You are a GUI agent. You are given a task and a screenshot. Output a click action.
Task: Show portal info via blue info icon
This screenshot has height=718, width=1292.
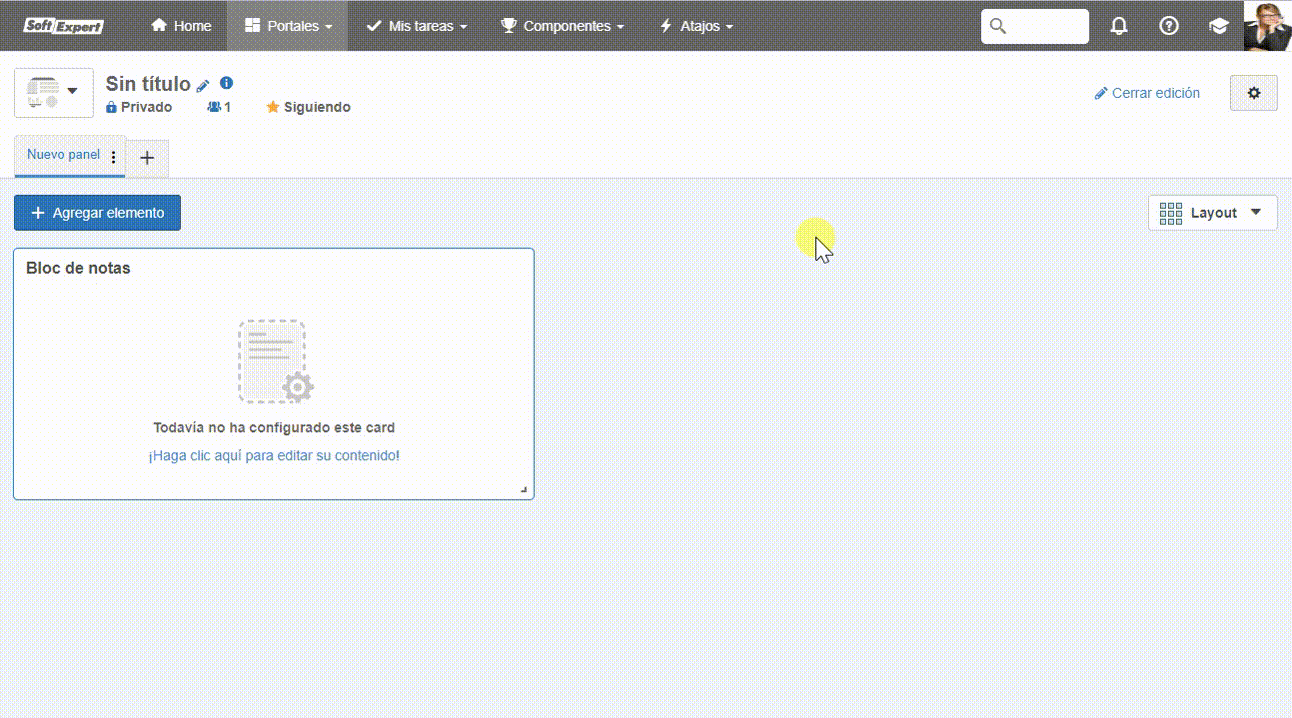click(x=227, y=83)
